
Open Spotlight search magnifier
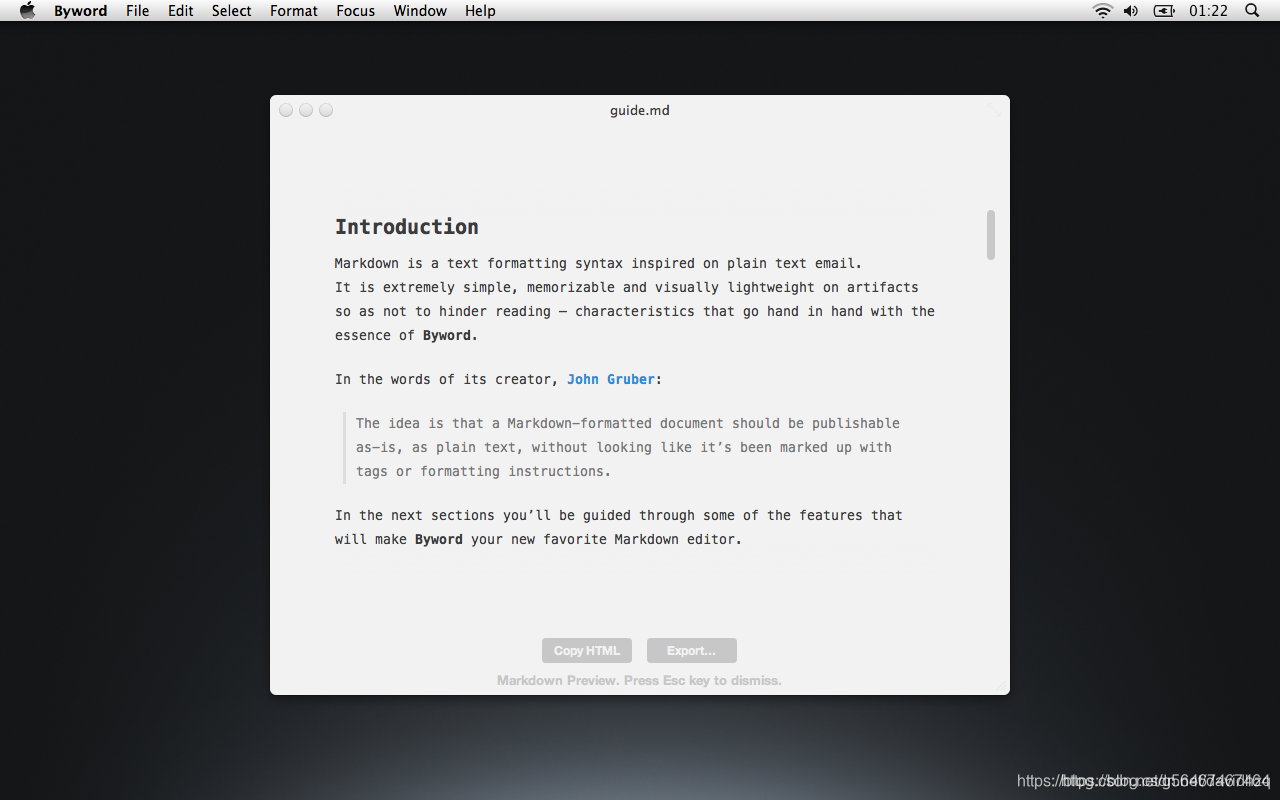pos(1252,11)
